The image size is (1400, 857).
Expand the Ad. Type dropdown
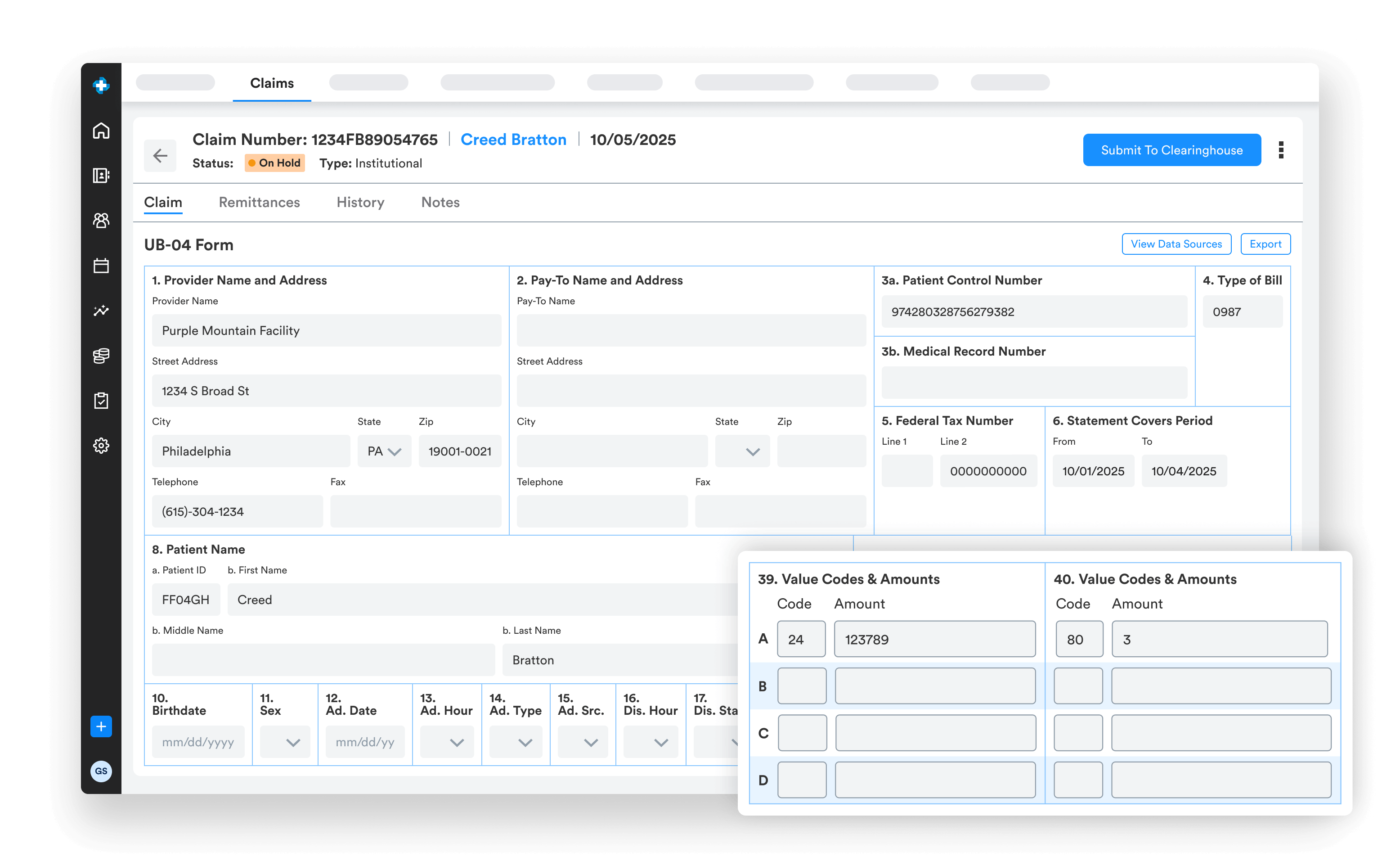(516, 742)
